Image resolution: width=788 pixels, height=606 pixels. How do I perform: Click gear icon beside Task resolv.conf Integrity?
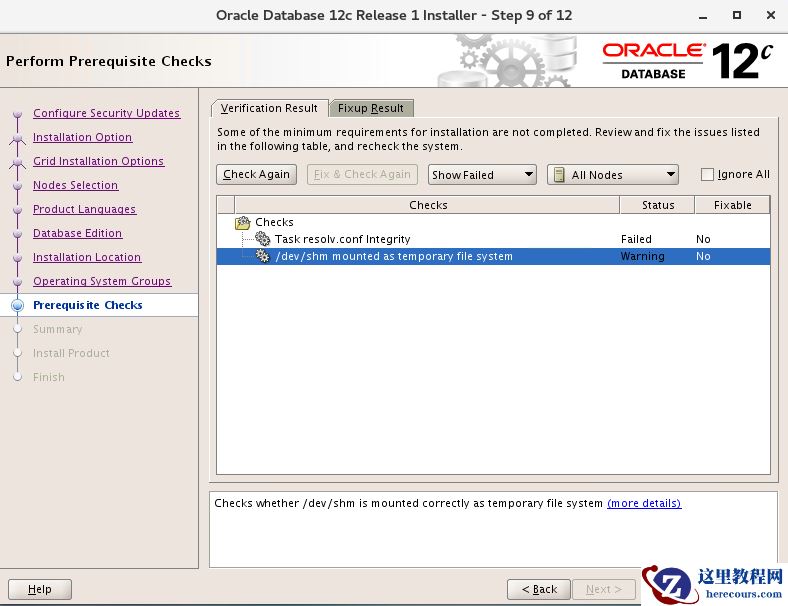[262, 239]
